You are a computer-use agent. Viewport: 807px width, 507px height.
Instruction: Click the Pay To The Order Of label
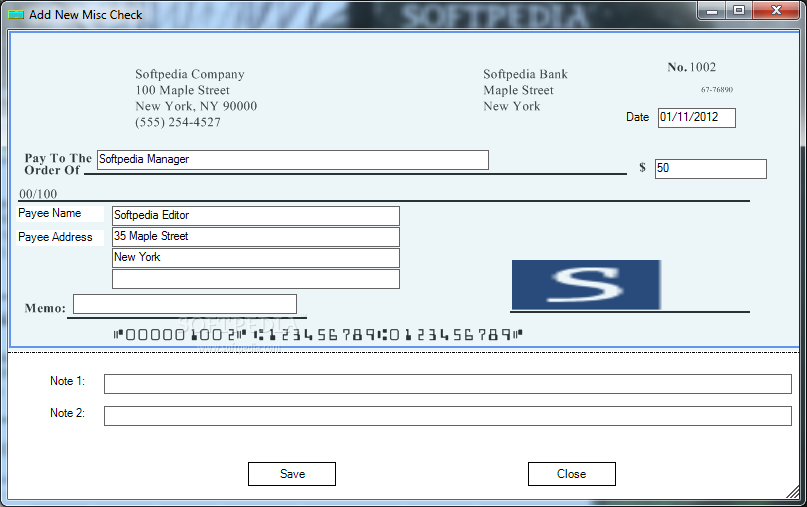(x=58, y=164)
